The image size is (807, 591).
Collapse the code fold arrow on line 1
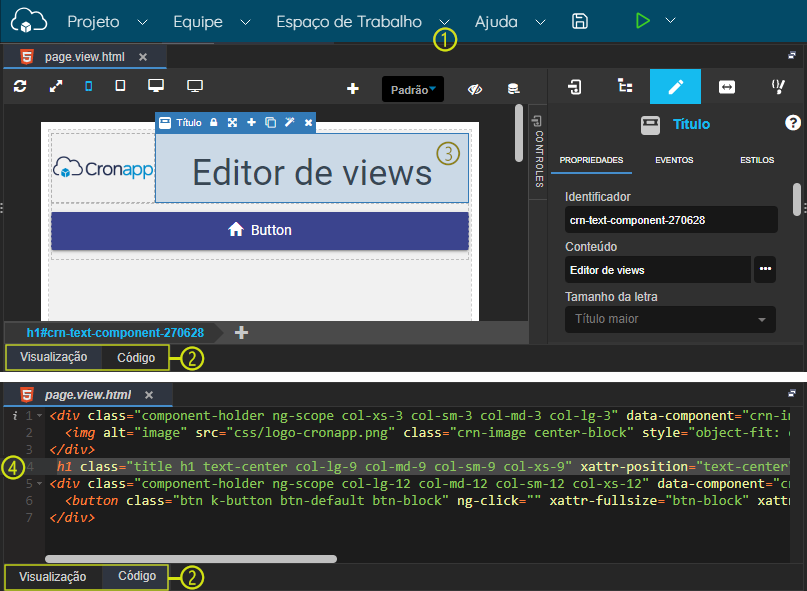click(40, 415)
